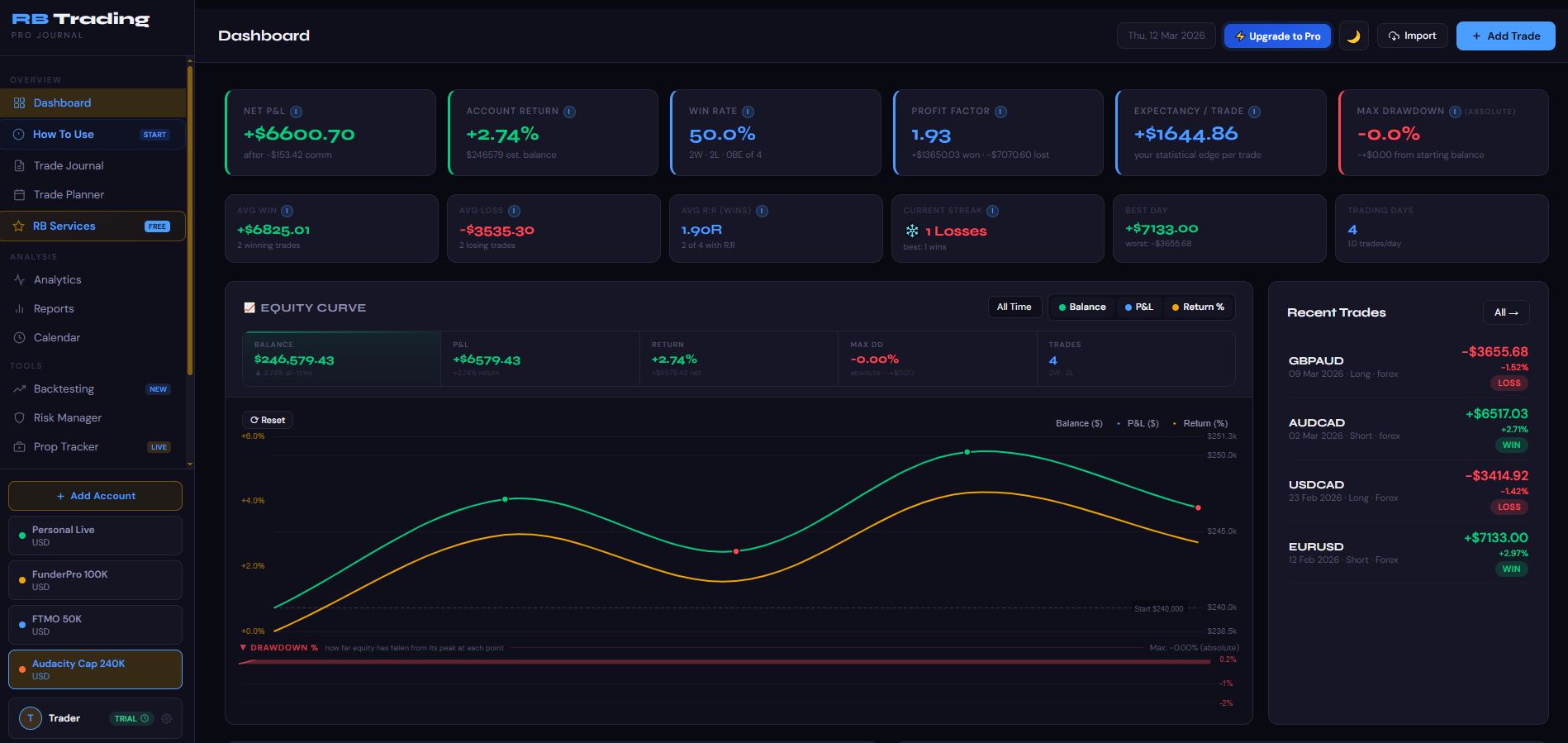Open the Trade Journal page
The image size is (1568, 743).
tap(69, 165)
